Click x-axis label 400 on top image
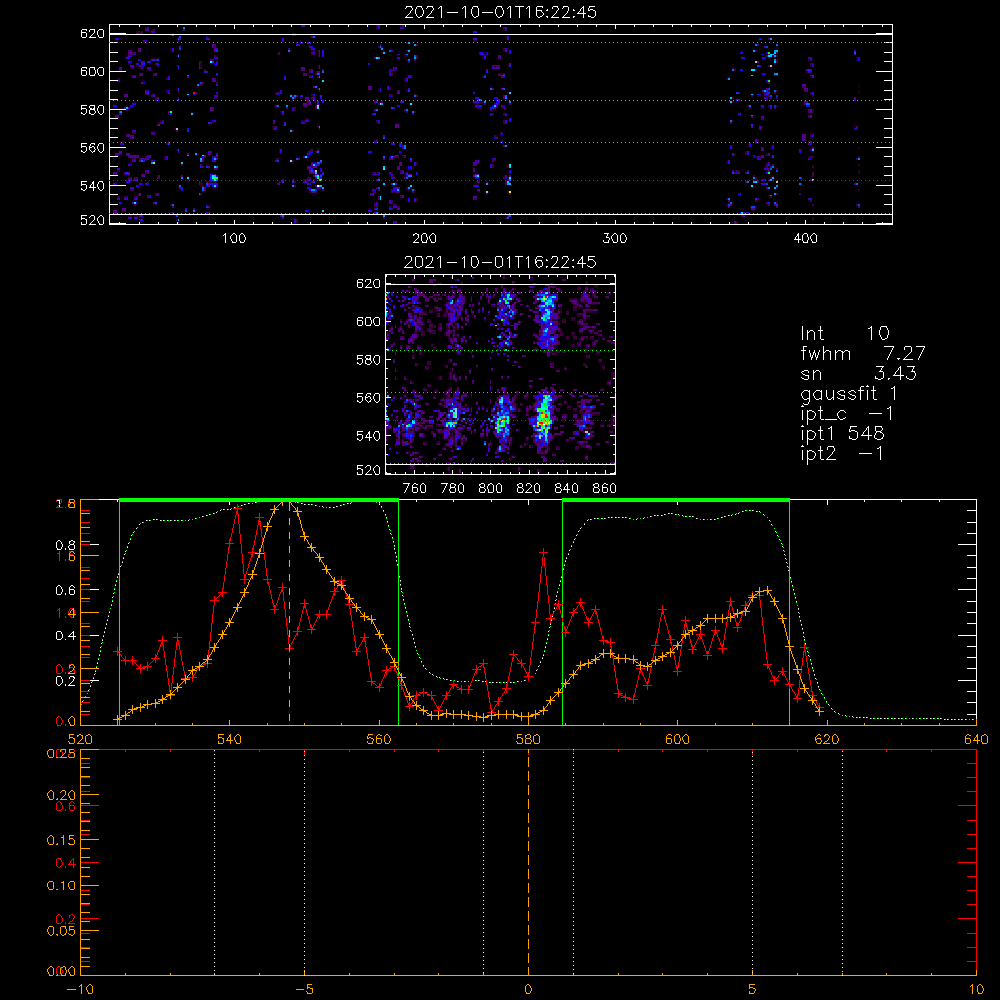The image size is (1000, 1000). [x=805, y=239]
